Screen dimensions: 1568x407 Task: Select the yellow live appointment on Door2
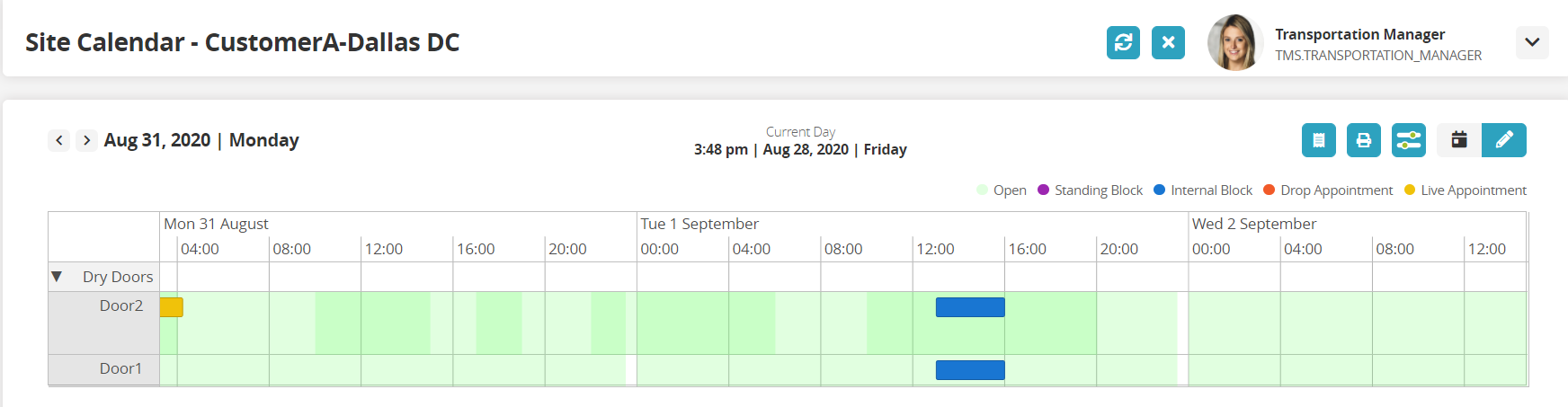tap(171, 307)
